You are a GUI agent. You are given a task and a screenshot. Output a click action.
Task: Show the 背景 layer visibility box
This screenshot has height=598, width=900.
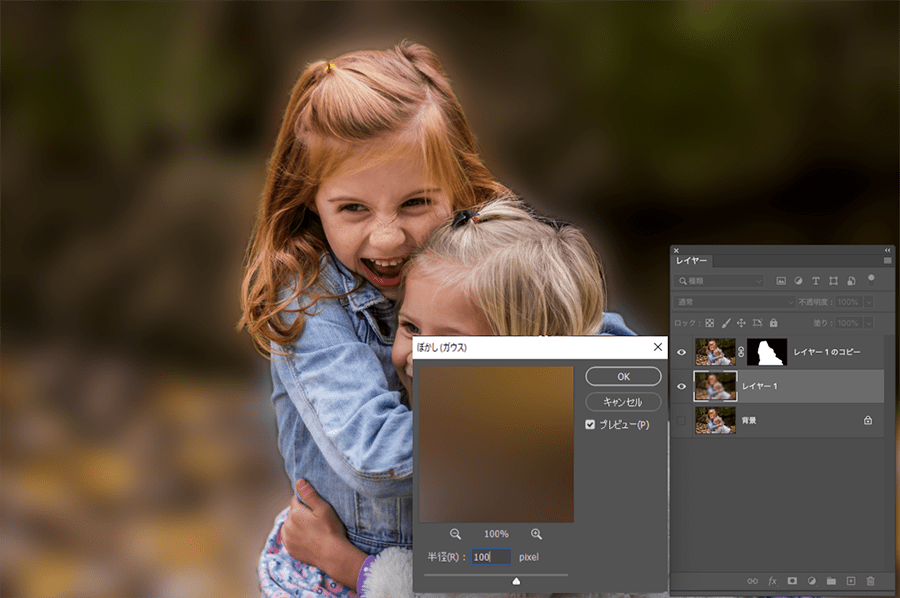[x=681, y=421]
